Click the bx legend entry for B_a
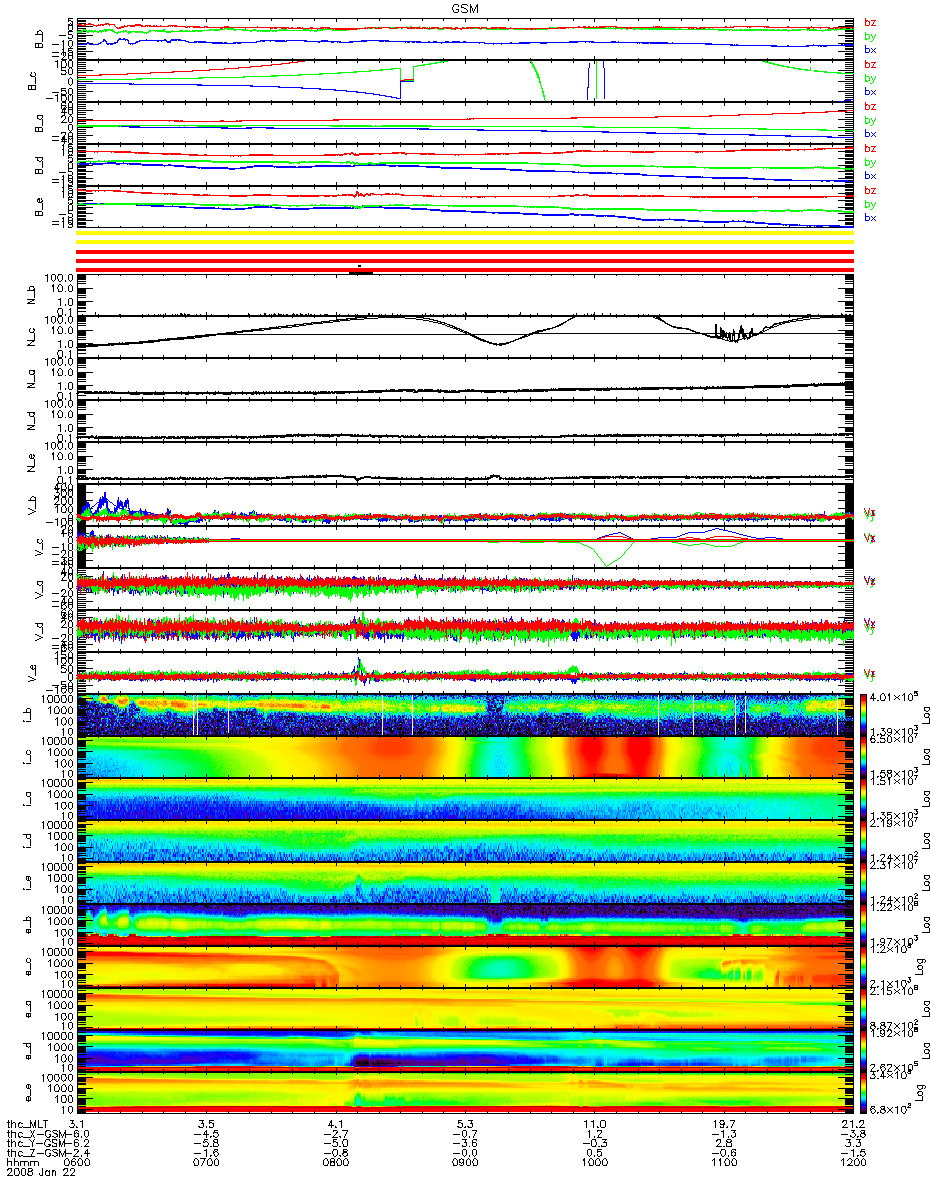 pos(869,134)
